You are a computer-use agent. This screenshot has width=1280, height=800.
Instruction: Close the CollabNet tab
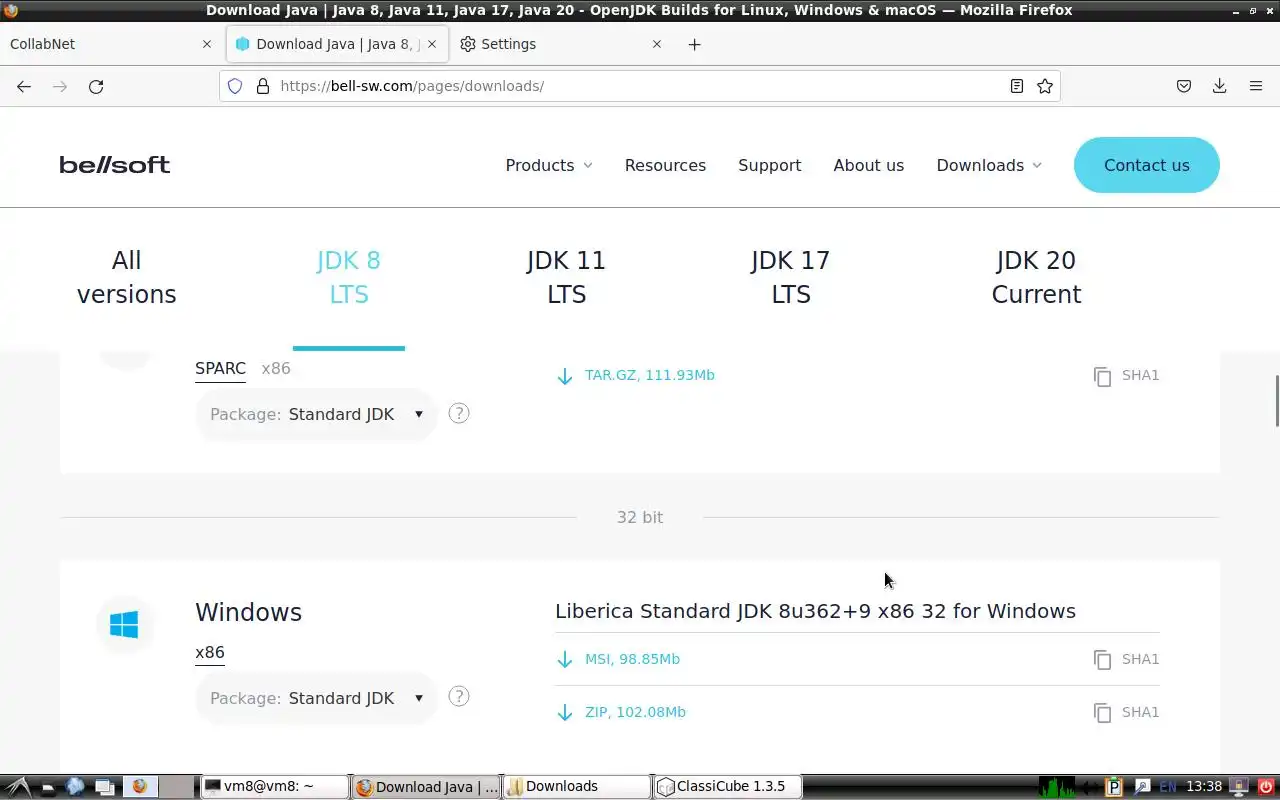(207, 44)
